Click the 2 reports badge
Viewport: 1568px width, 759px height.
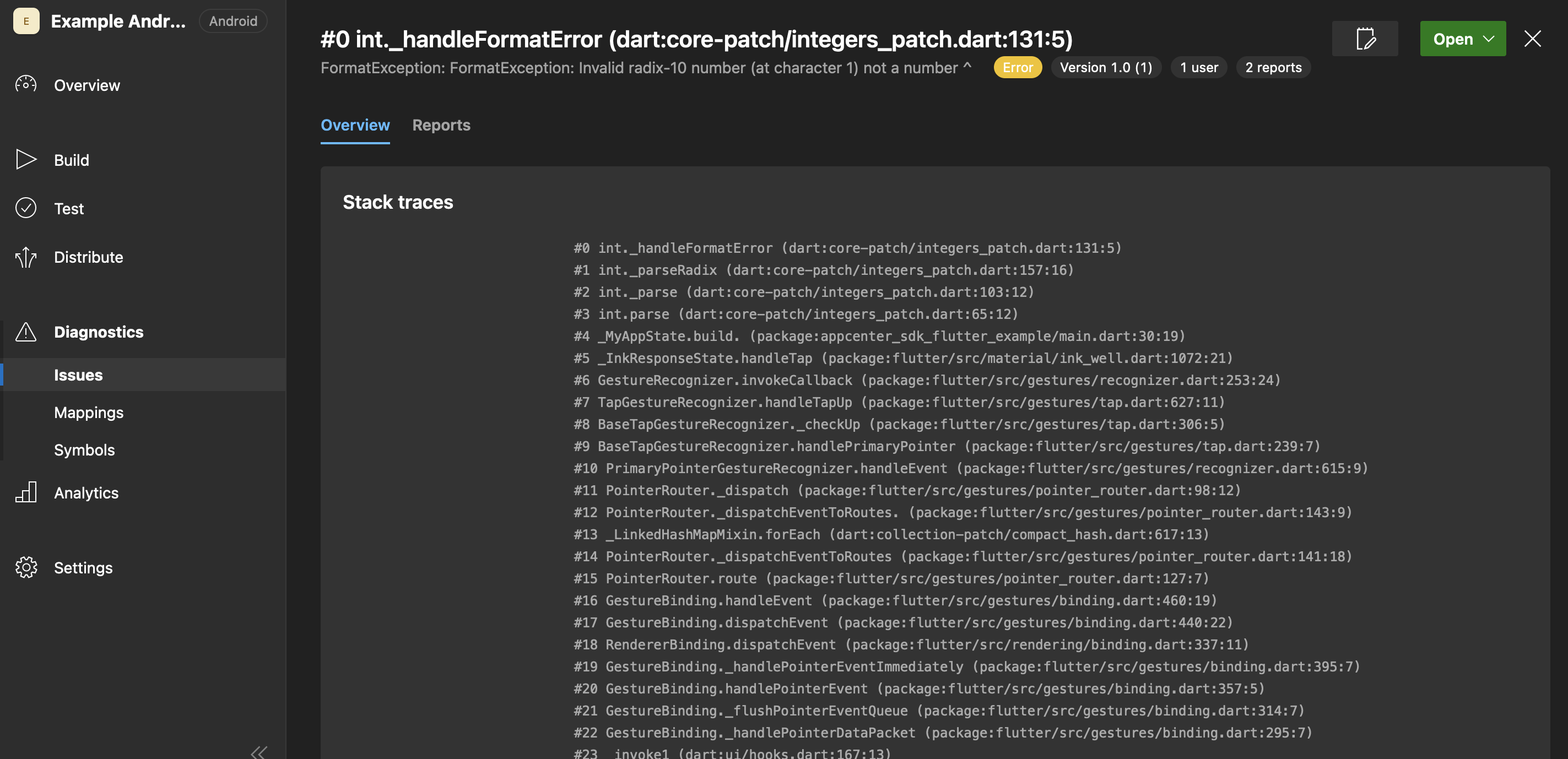1273,68
